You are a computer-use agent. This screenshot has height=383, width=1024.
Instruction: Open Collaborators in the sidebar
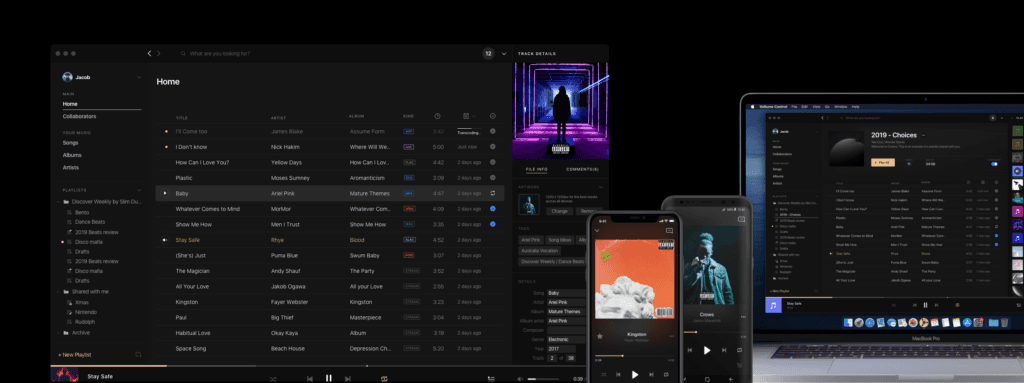pos(80,116)
